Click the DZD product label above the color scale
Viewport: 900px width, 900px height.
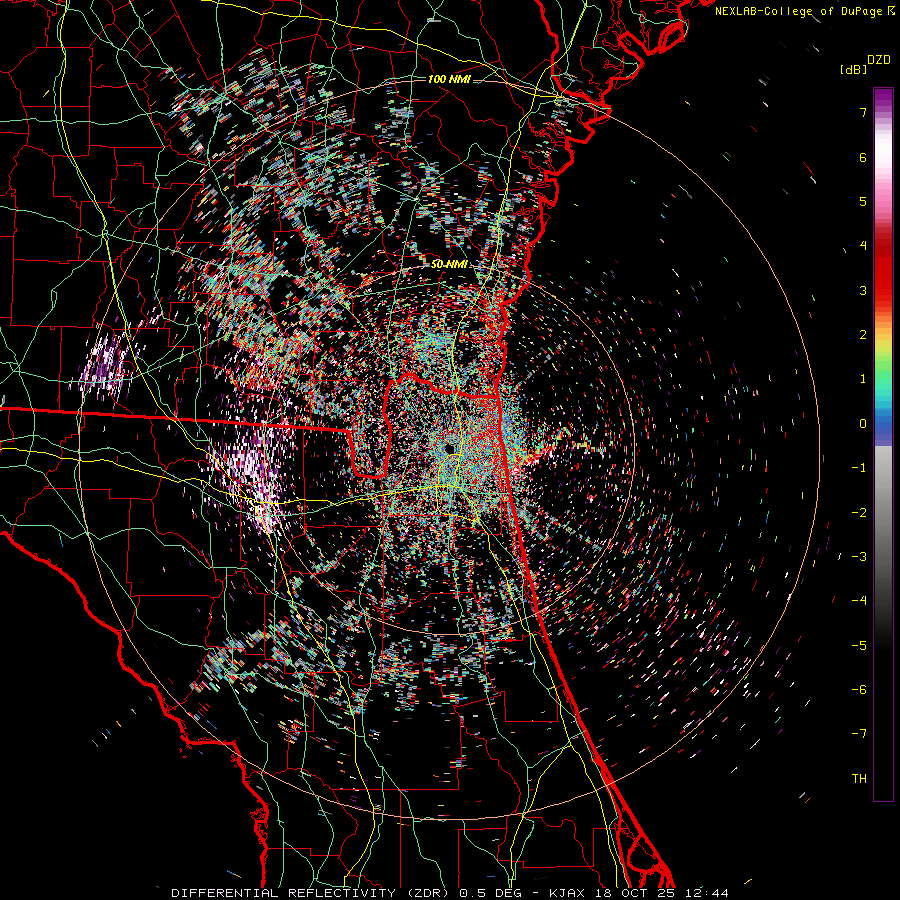pyautogui.click(x=879, y=60)
